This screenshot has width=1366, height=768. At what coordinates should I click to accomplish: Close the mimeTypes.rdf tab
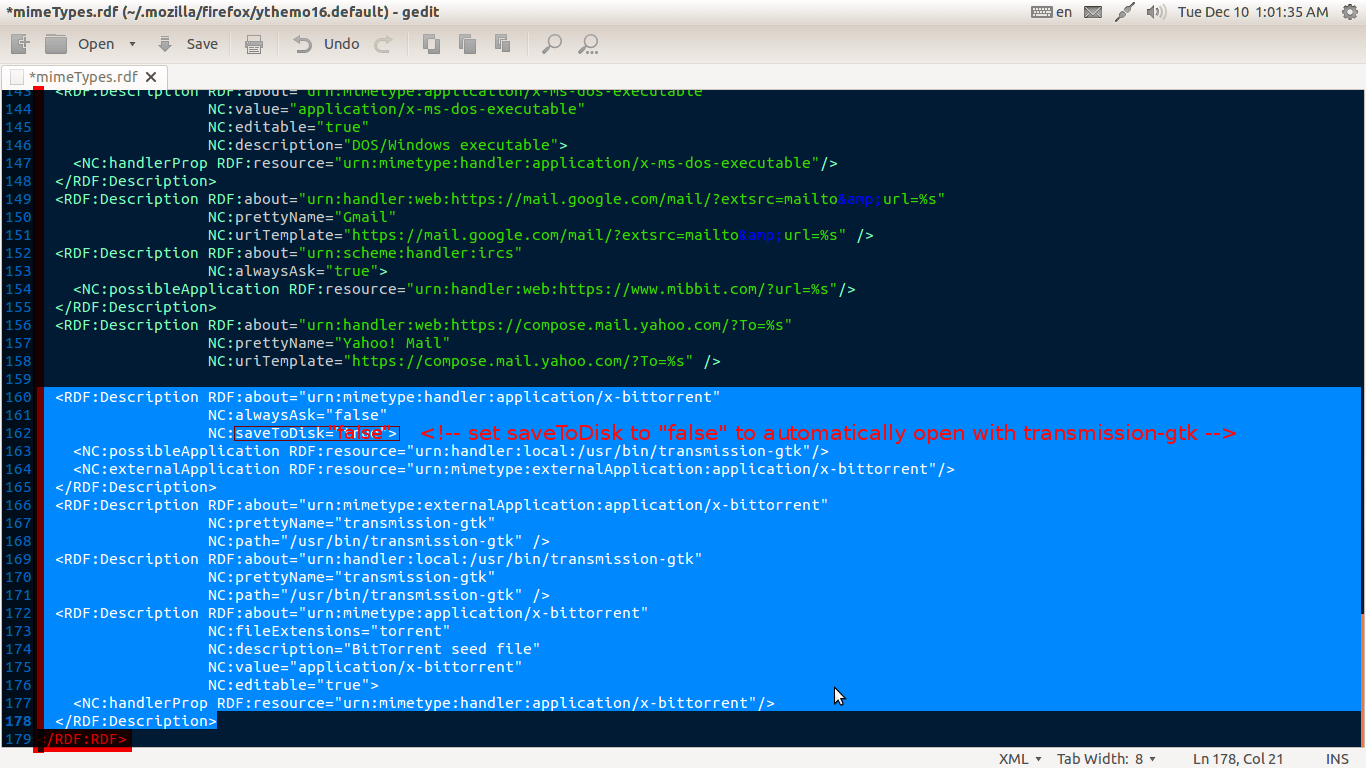pos(151,77)
